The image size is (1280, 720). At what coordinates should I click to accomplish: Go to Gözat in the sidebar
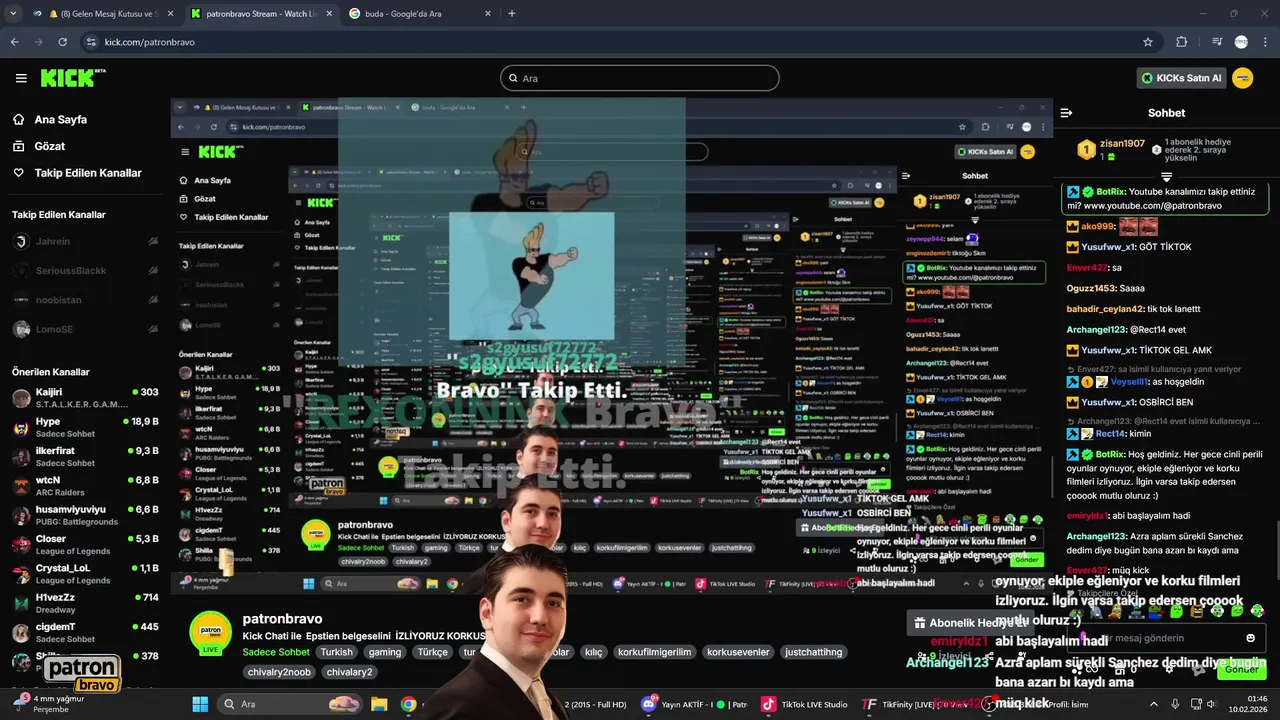coord(49,146)
